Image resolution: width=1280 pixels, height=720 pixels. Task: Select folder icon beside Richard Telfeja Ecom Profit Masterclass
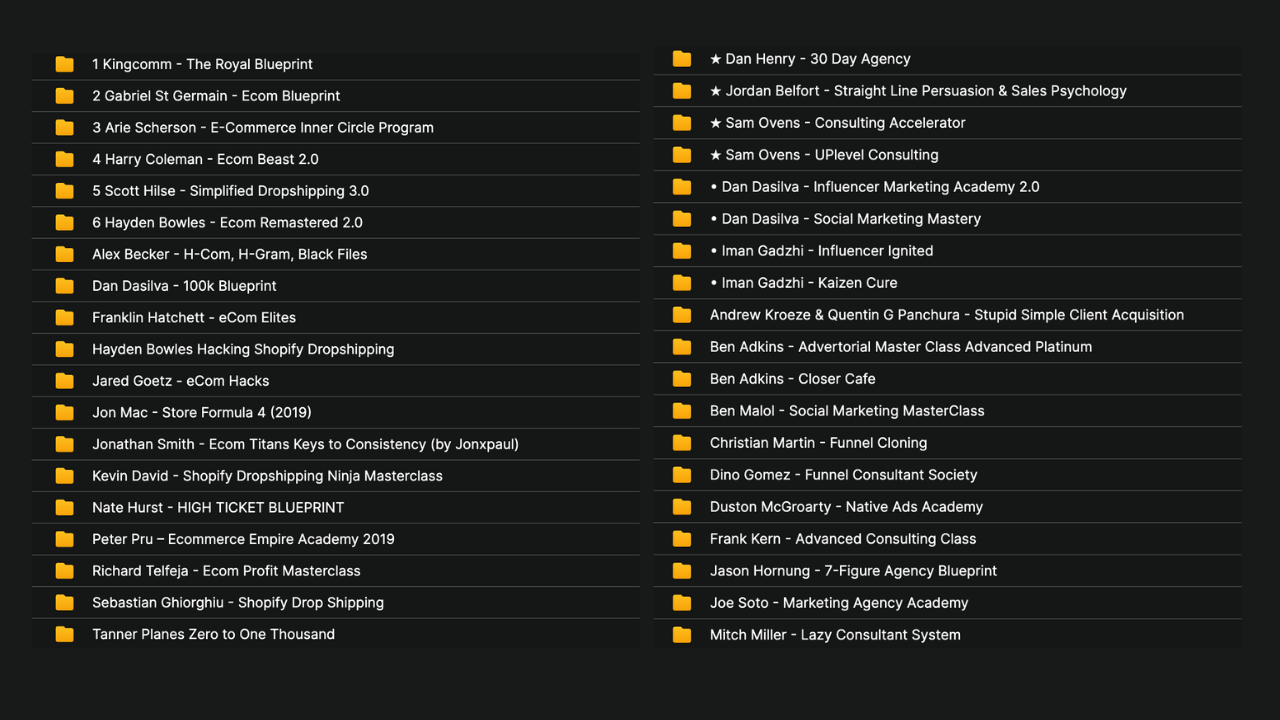coord(65,571)
